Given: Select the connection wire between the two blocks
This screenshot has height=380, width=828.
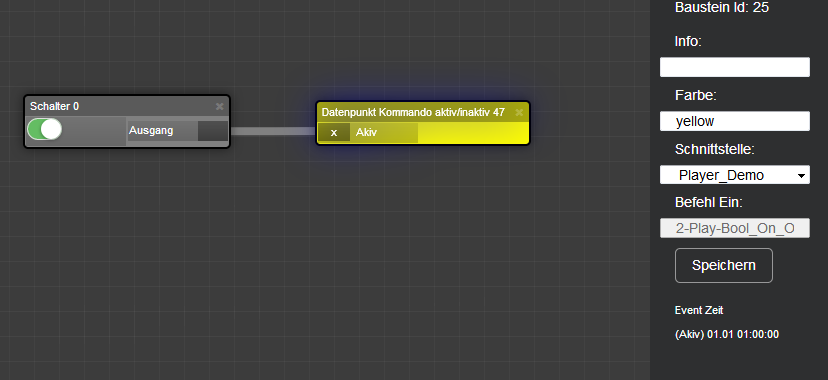Looking at the screenshot, I should 273,131.
